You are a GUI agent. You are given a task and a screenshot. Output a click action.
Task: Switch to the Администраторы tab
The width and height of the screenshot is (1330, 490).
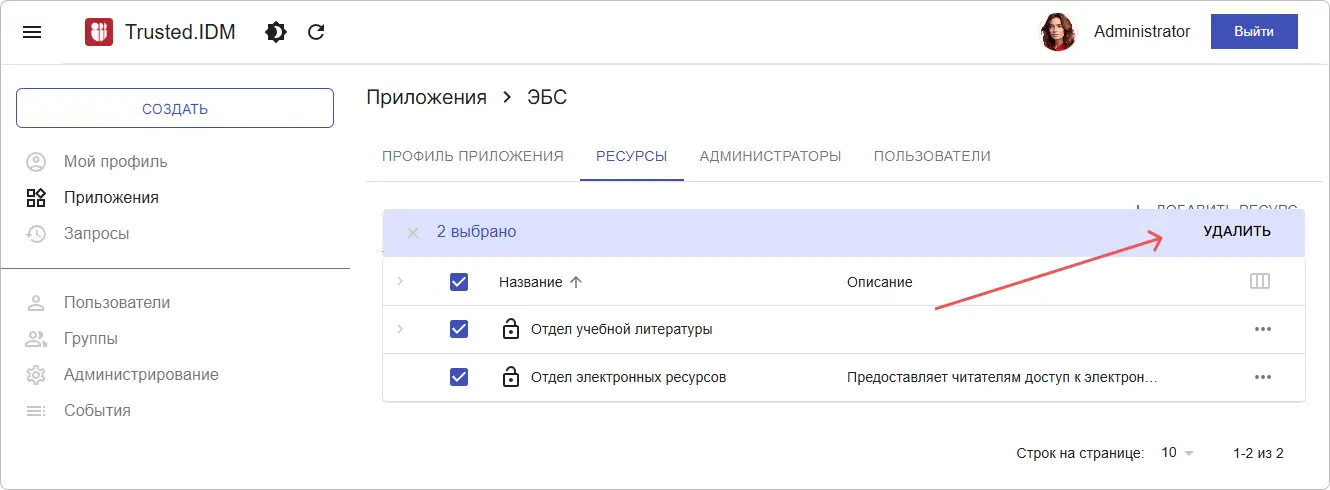(770, 156)
